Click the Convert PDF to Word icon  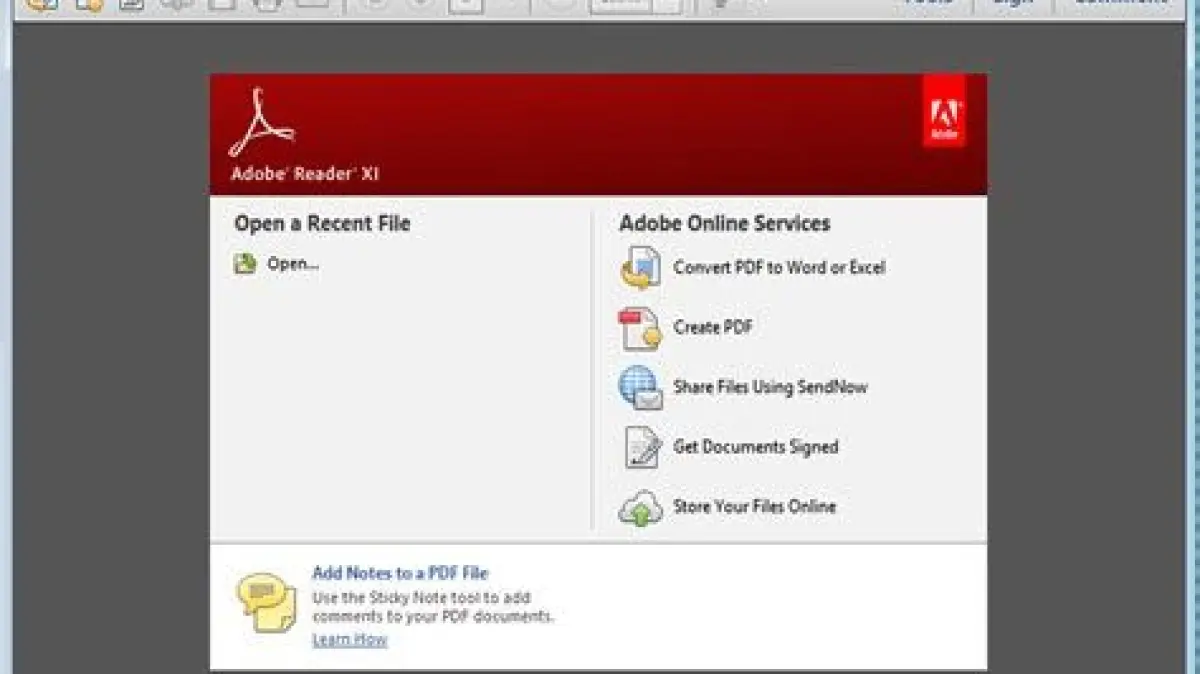(x=640, y=268)
